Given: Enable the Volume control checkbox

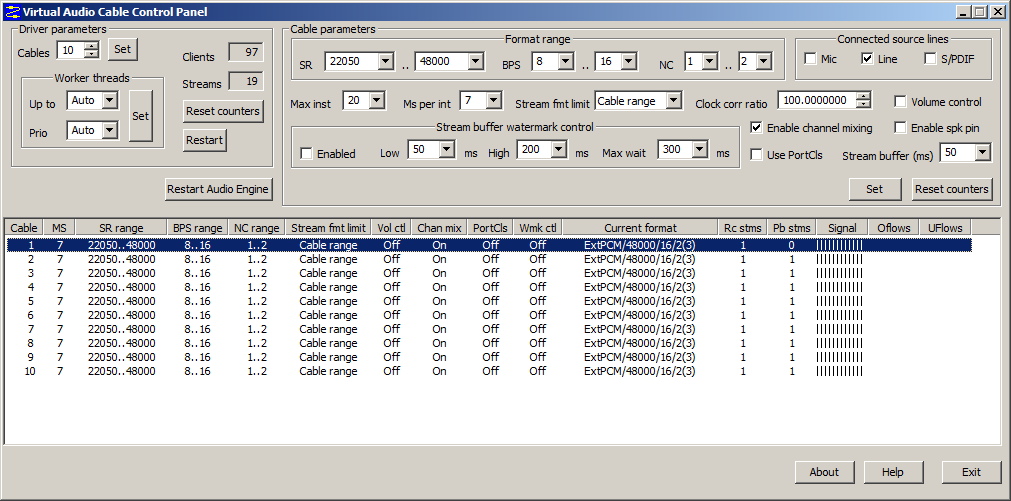Looking at the screenshot, I should coord(900,102).
